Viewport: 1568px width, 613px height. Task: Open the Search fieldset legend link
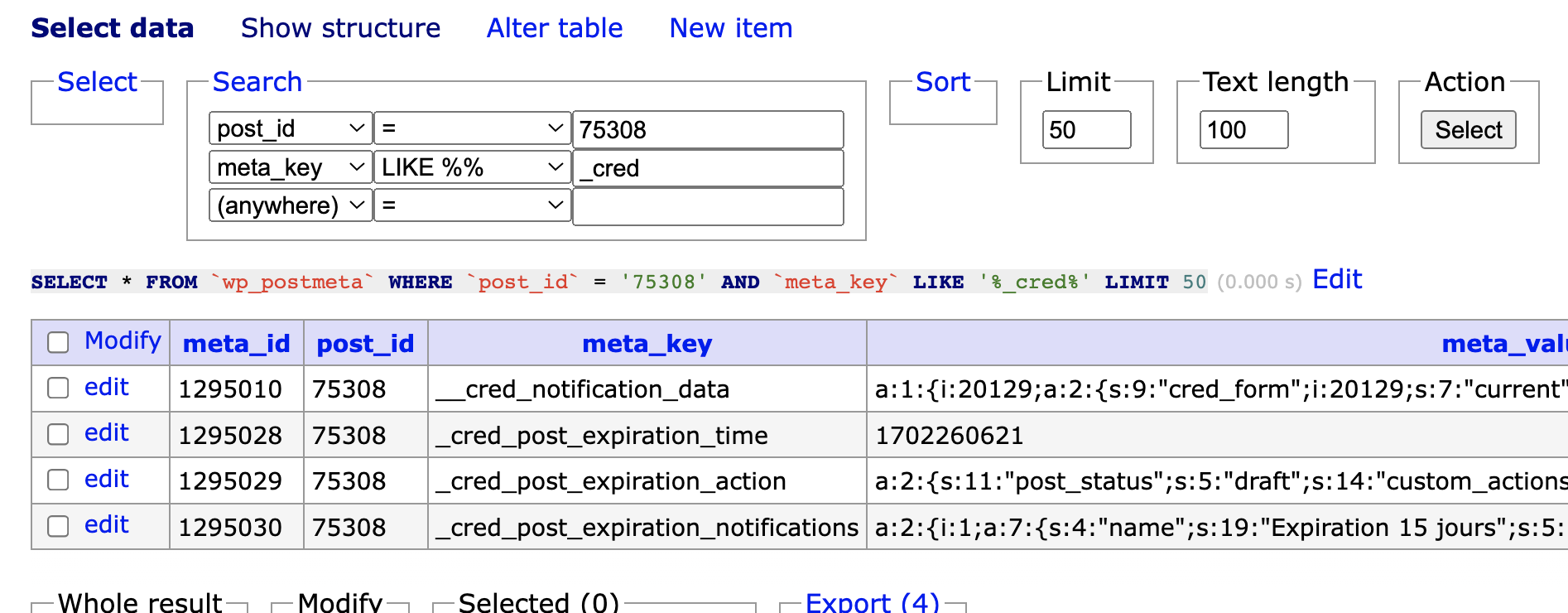click(257, 82)
